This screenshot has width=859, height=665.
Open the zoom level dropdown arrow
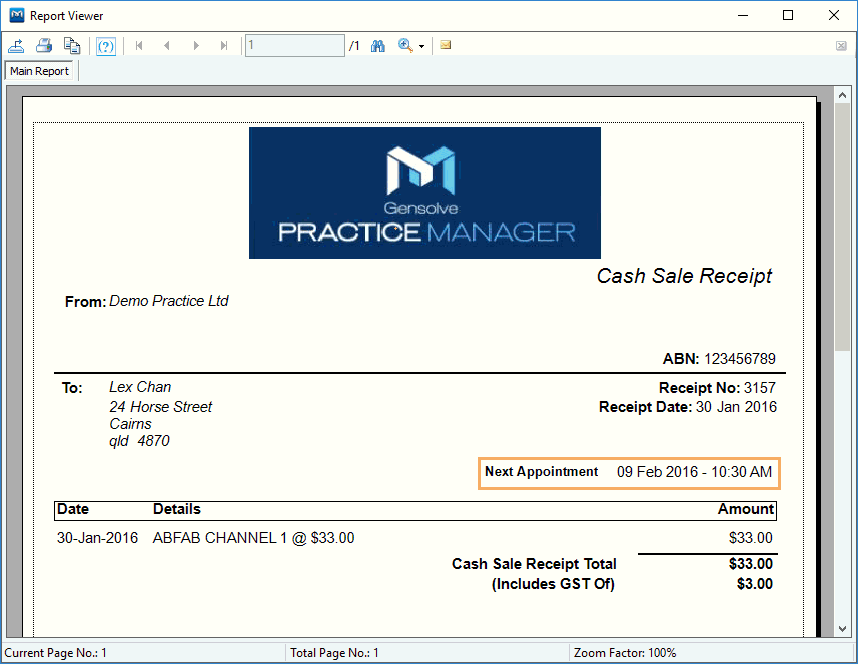point(419,46)
